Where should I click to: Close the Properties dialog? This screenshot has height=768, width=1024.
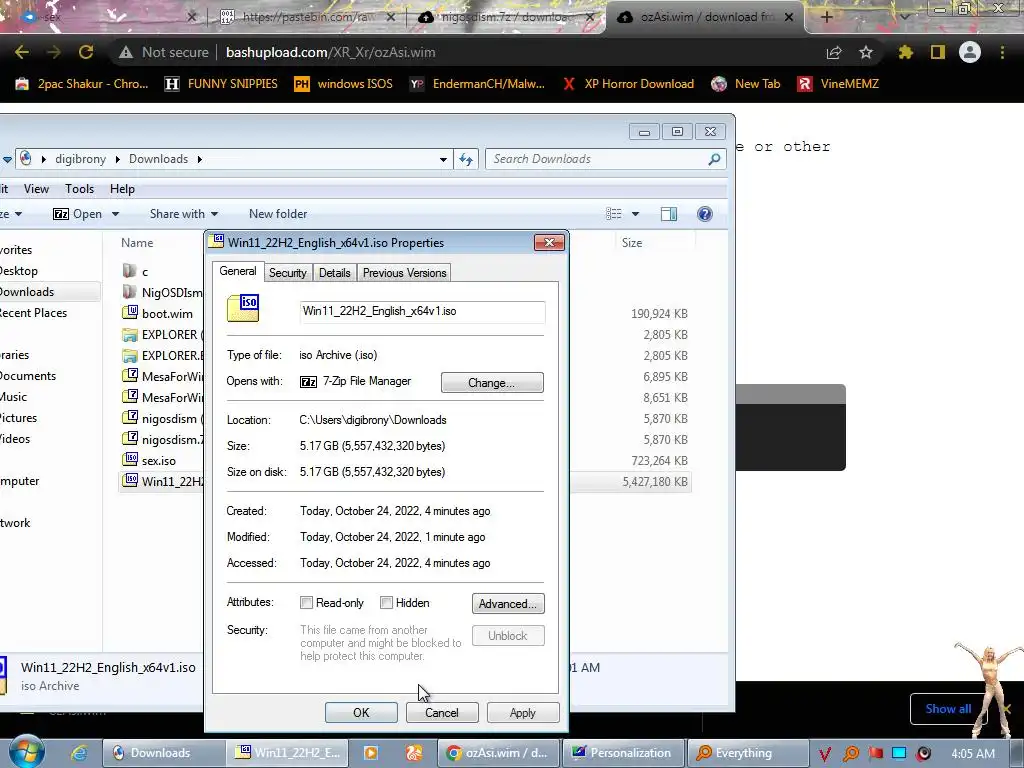click(x=549, y=243)
